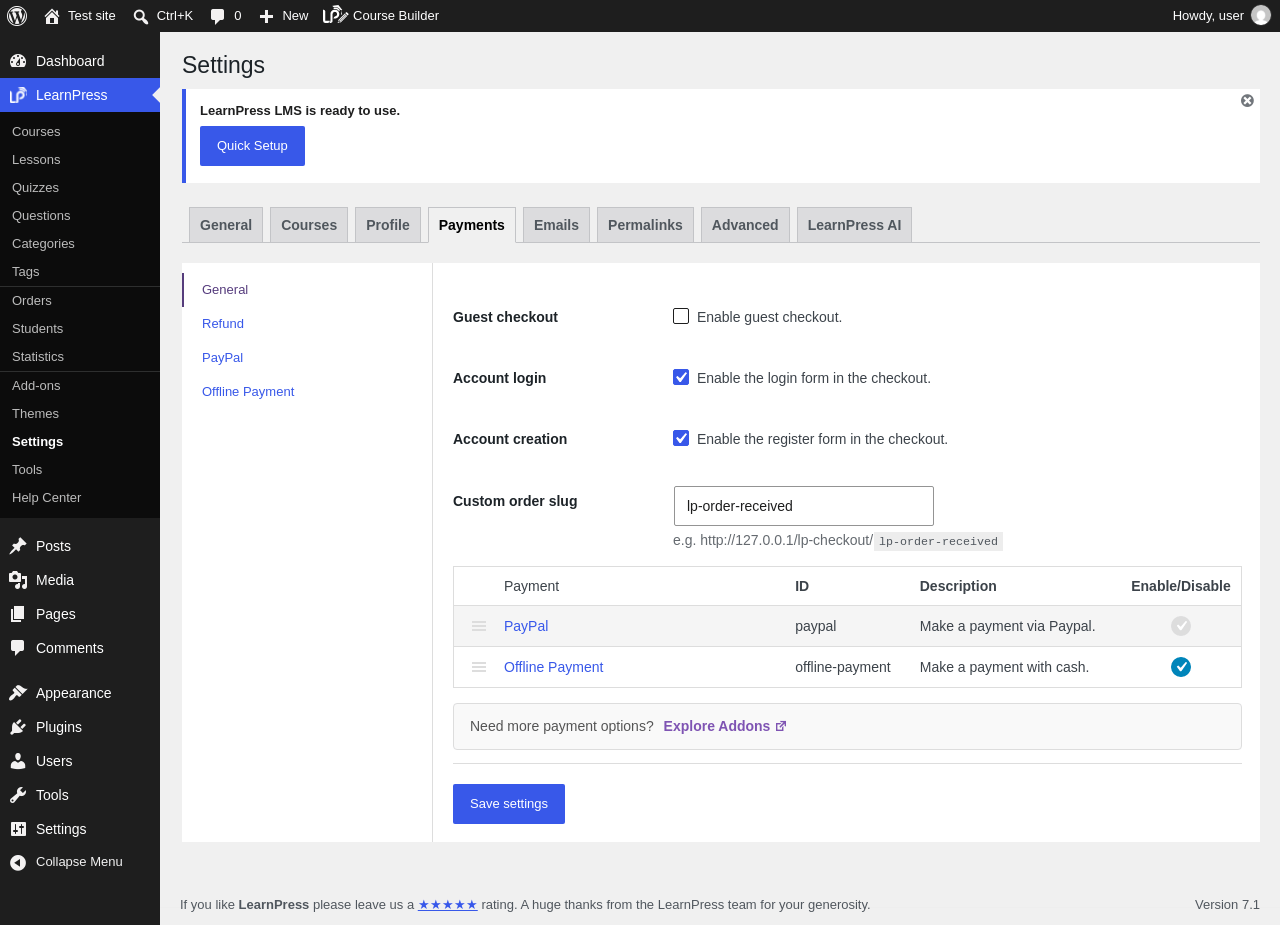Image resolution: width=1280 pixels, height=925 pixels.
Task: Open the Permalinks settings tab
Action: (x=645, y=225)
